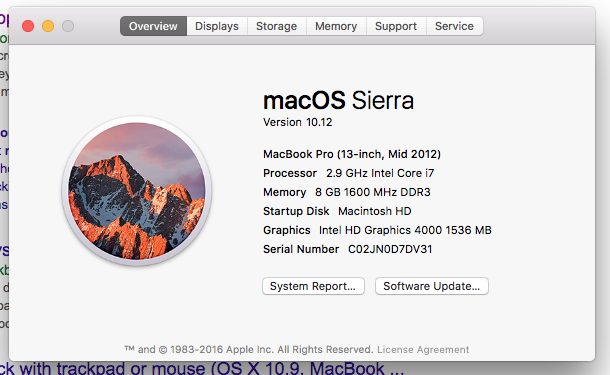Click the MacBook Pro model name line
Screen dimensions: 610x375
pyautogui.click(x=352, y=154)
